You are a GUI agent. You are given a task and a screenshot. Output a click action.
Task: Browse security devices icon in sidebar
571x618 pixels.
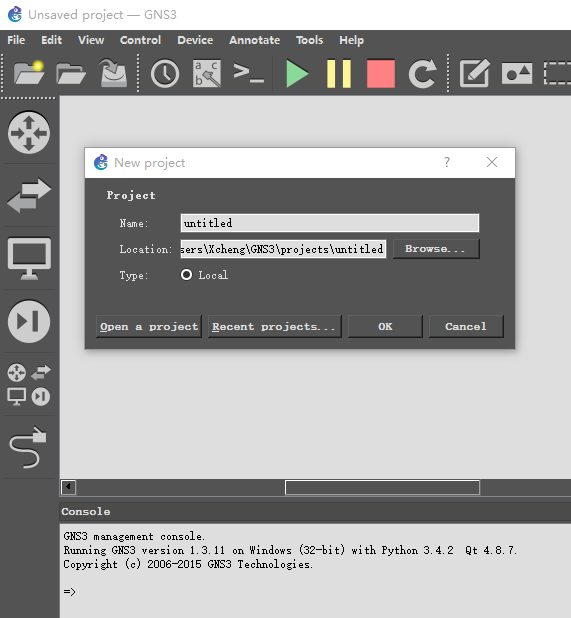(x=29, y=322)
